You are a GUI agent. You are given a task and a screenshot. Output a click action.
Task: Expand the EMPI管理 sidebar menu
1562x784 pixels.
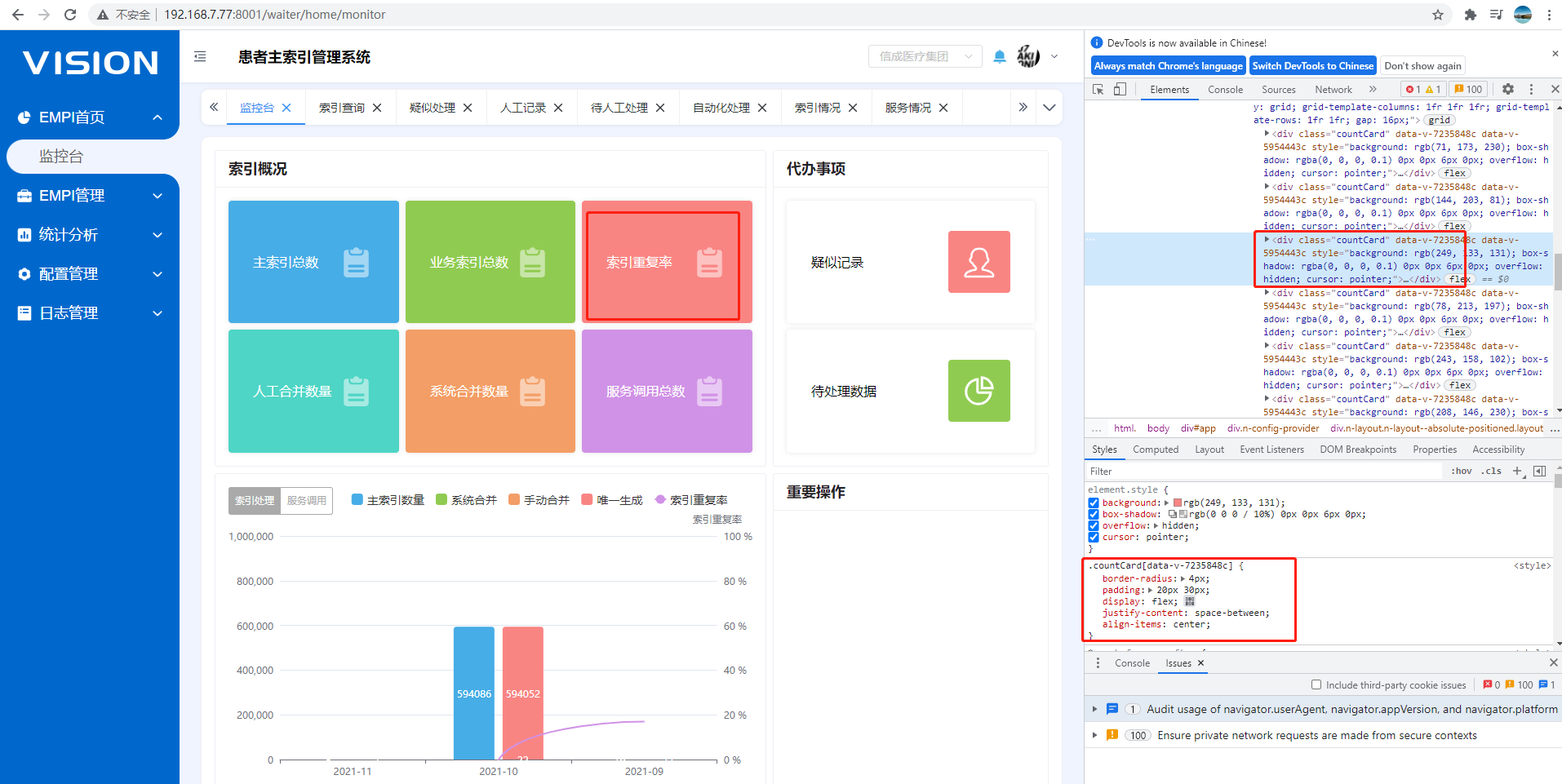click(90, 196)
